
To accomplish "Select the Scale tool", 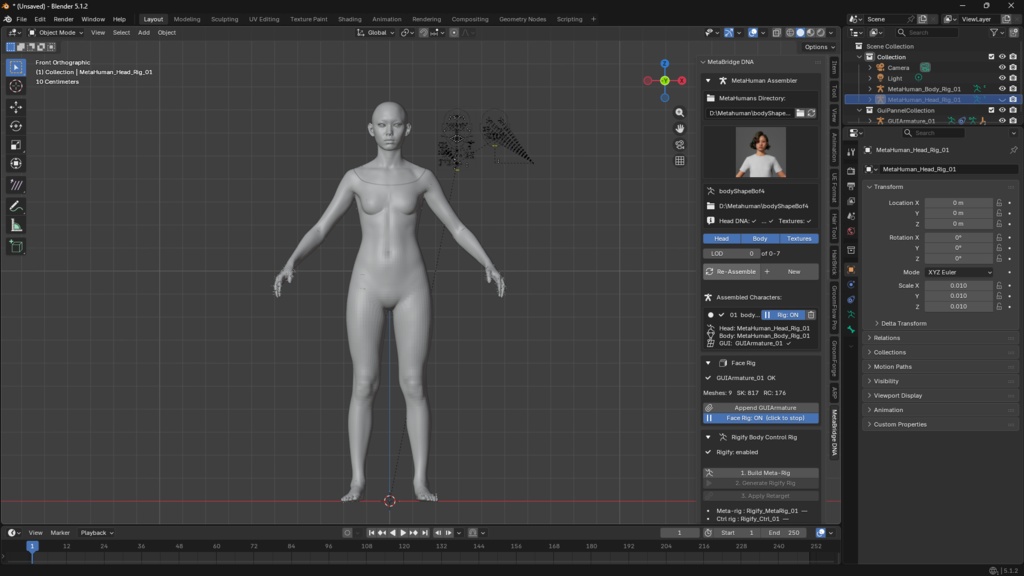I will tap(16, 145).
